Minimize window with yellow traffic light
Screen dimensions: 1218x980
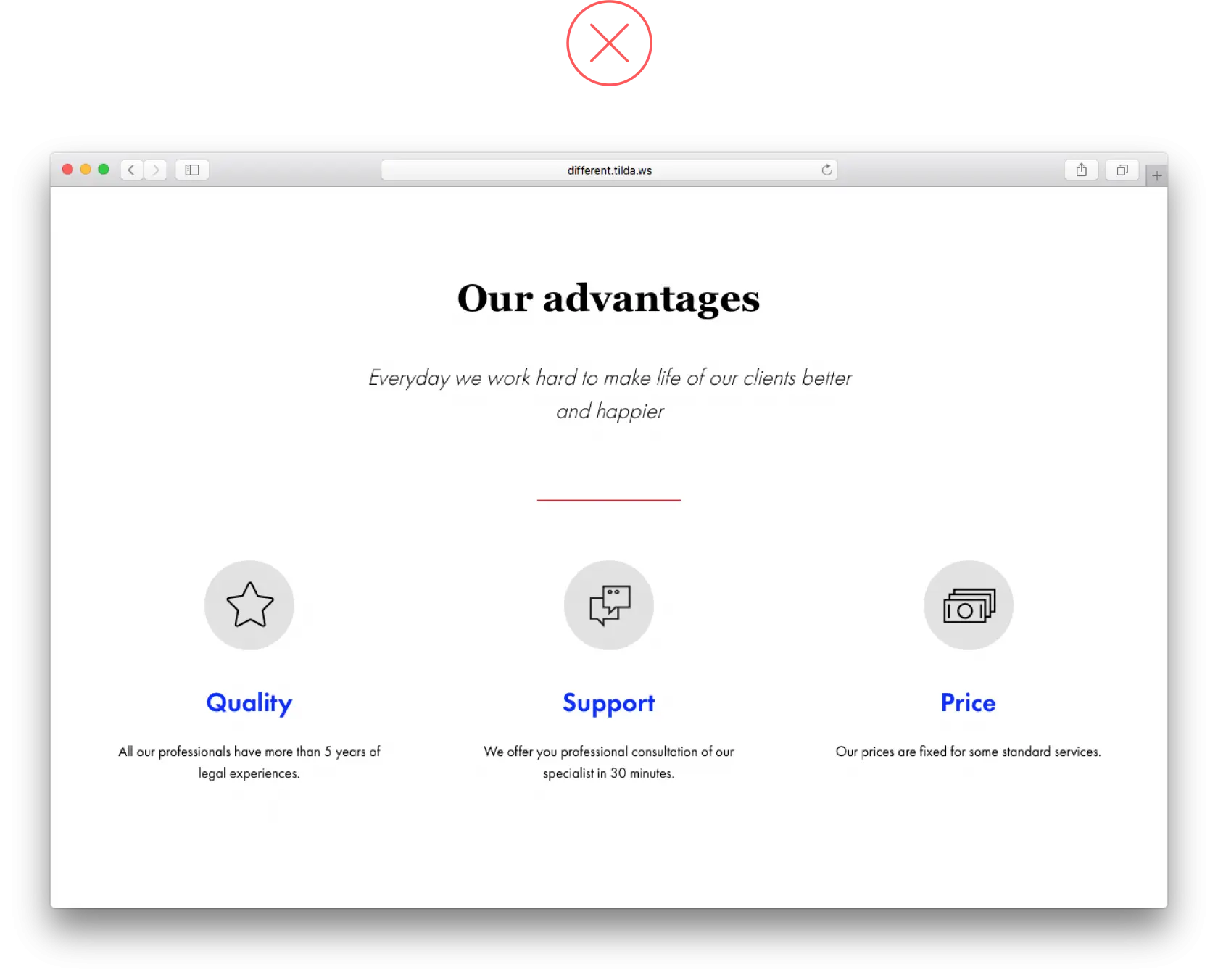point(86,169)
